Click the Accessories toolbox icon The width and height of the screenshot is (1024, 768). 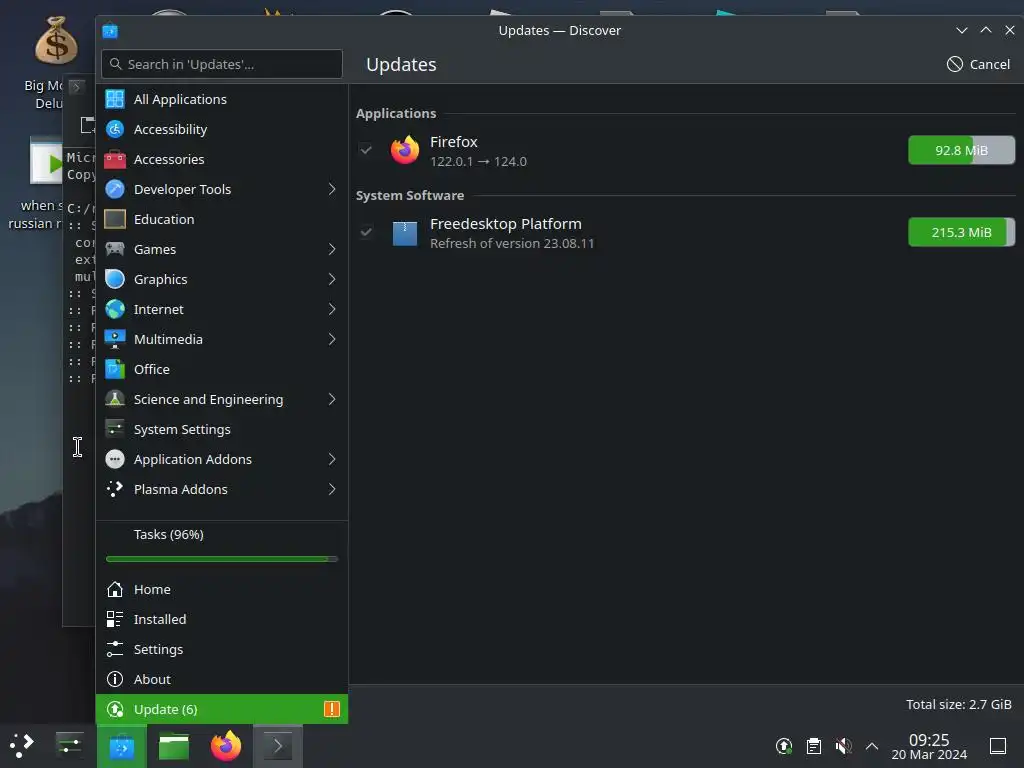(x=115, y=159)
